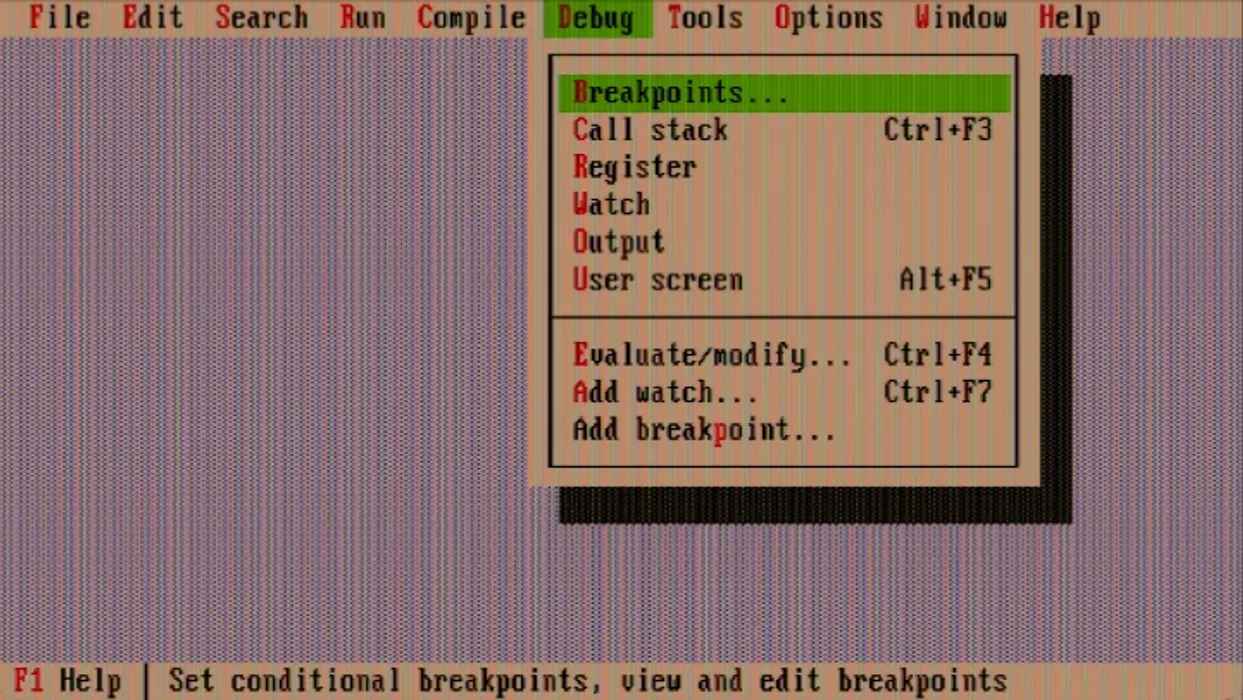
Task: Select Call stack entry
Action: pos(783,130)
